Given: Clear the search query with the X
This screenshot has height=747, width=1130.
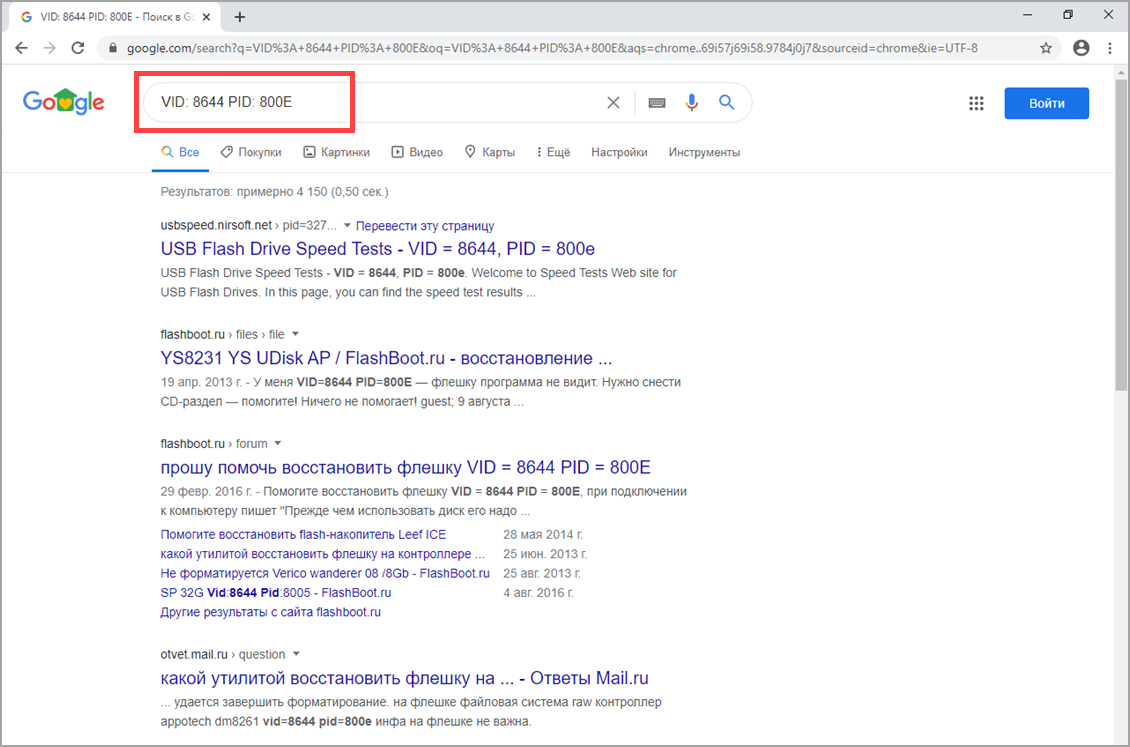Looking at the screenshot, I should point(613,102).
